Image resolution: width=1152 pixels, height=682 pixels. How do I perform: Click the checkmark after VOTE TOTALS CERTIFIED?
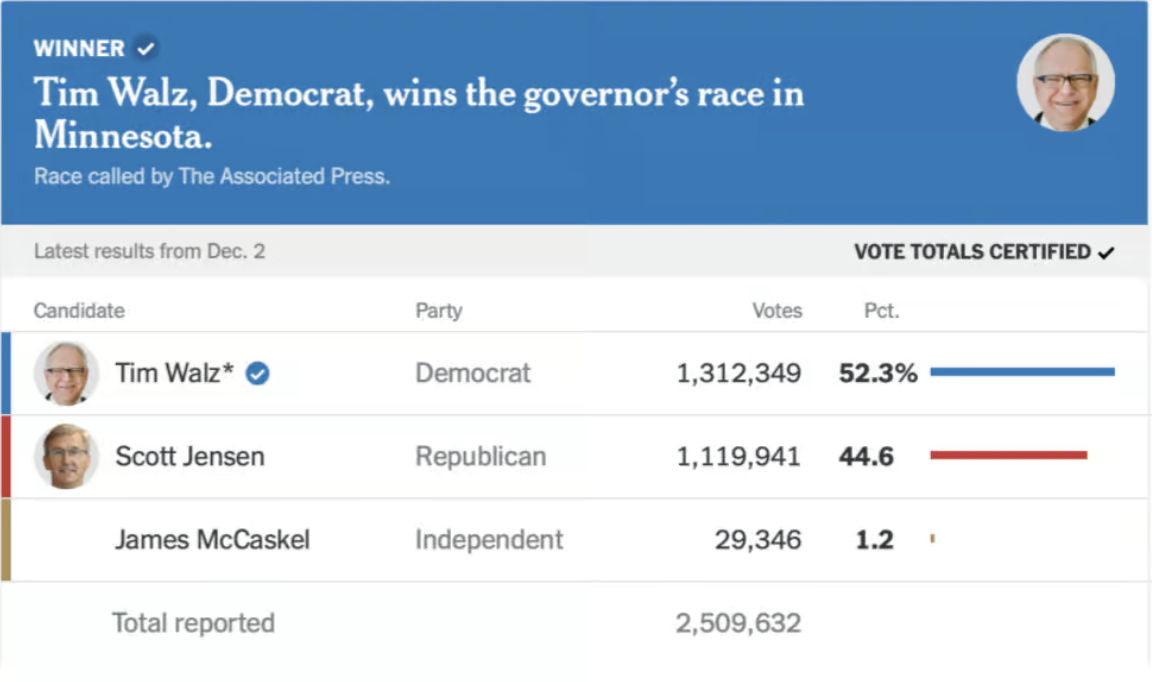point(1106,253)
